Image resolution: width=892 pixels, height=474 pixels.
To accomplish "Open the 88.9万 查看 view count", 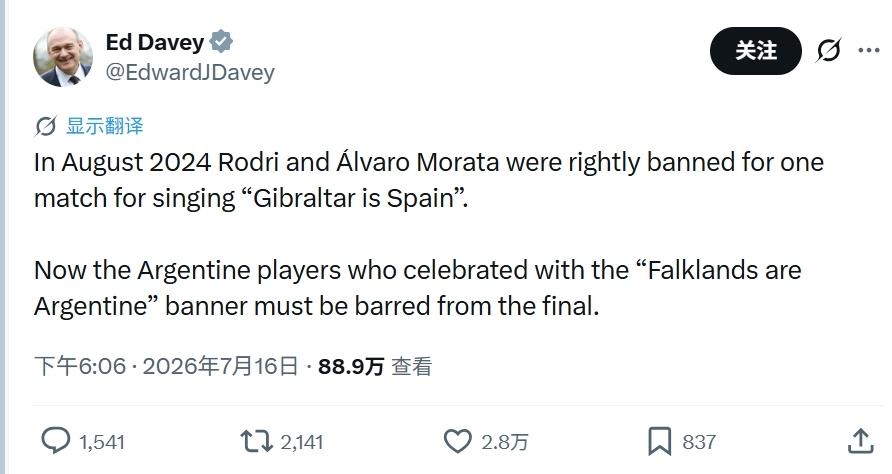I will click(x=375, y=366).
